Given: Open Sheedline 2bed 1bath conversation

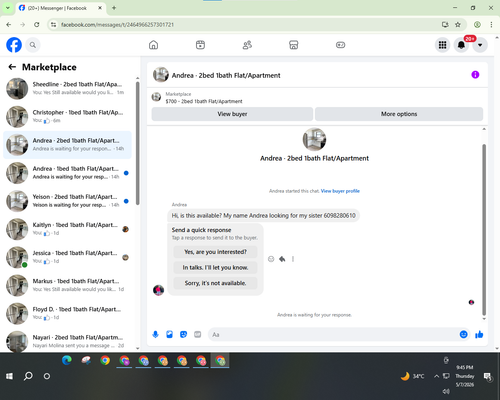Looking at the screenshot, I should 67,89.
